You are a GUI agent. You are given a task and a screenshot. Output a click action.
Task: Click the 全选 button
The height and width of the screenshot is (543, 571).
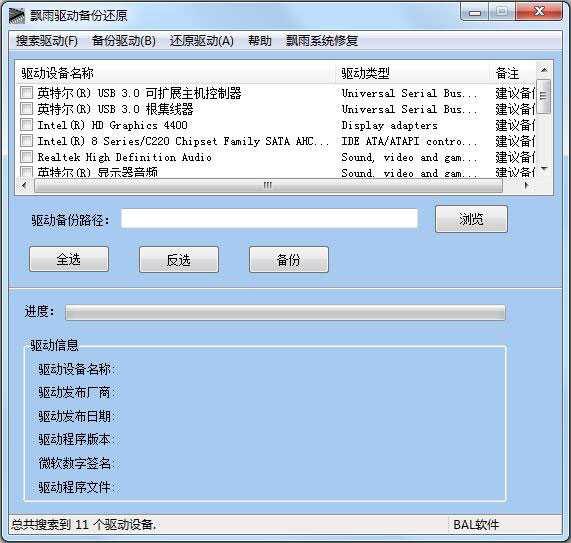[69, 259]
